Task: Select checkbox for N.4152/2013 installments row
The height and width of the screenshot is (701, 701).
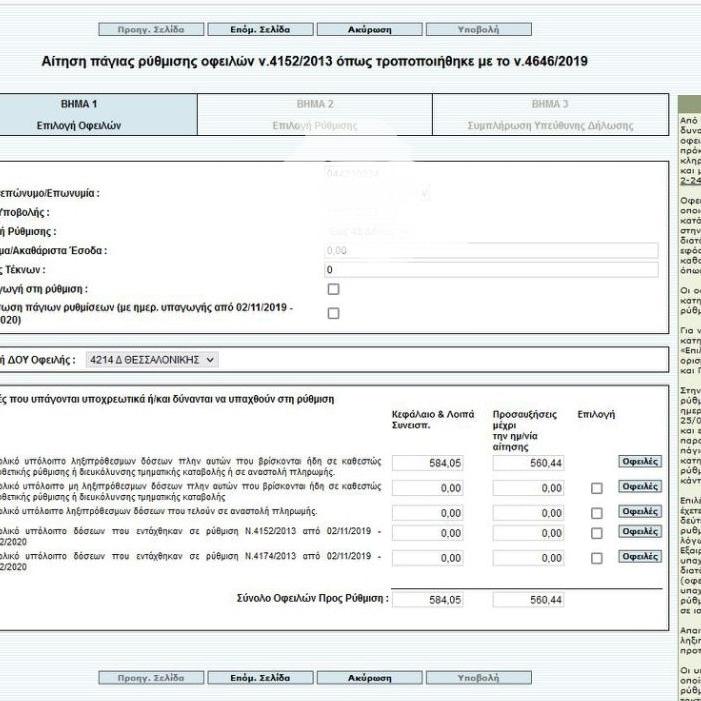Action: pyautogui.click(x=596, y=533)
